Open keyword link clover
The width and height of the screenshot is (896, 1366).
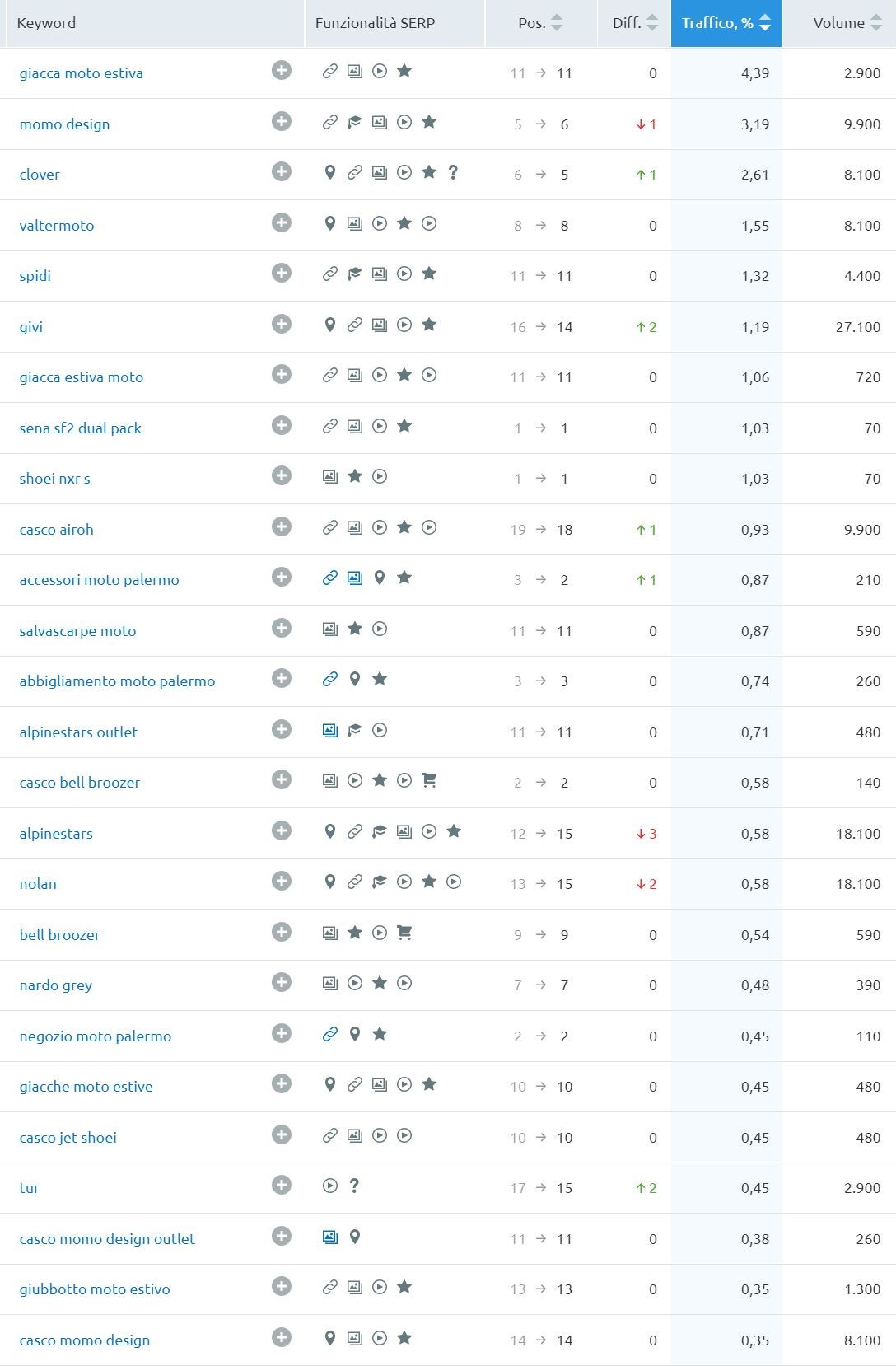pyautogui.click(x=40, y=175)
